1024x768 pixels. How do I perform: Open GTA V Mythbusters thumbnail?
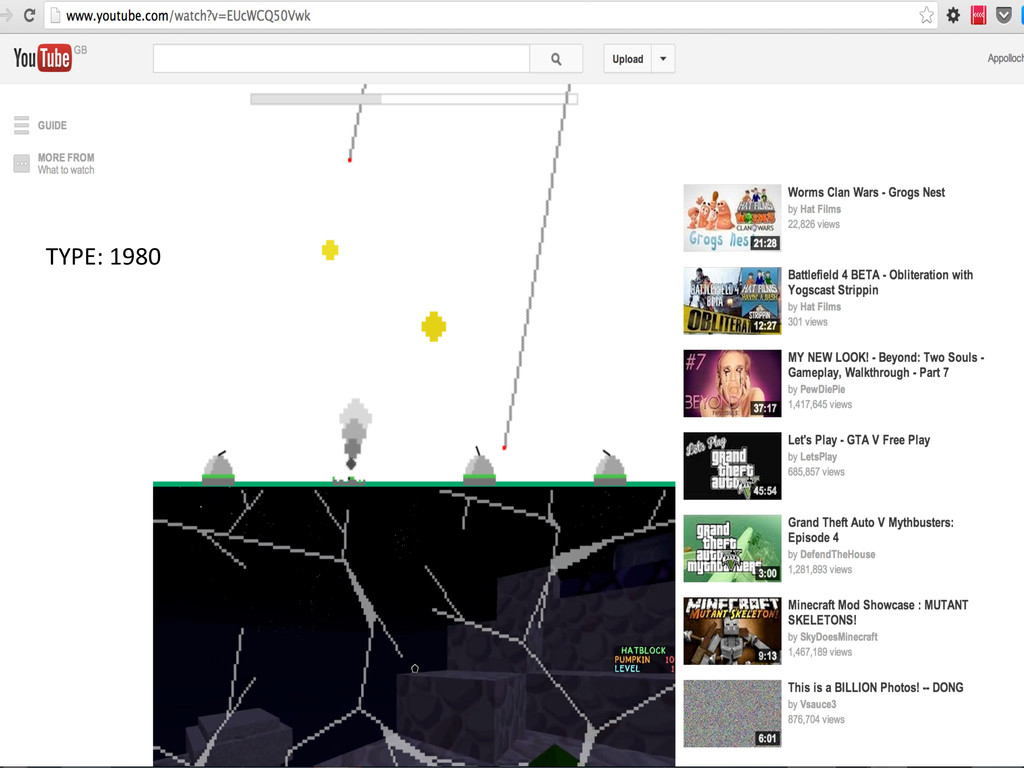pyautogui.click(x=732, y=548)
